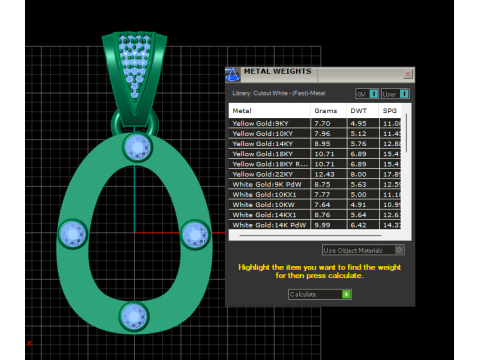Select the Yellow Gold:9KY row
This screenshot has width=480, height=360.
[315, 123]
